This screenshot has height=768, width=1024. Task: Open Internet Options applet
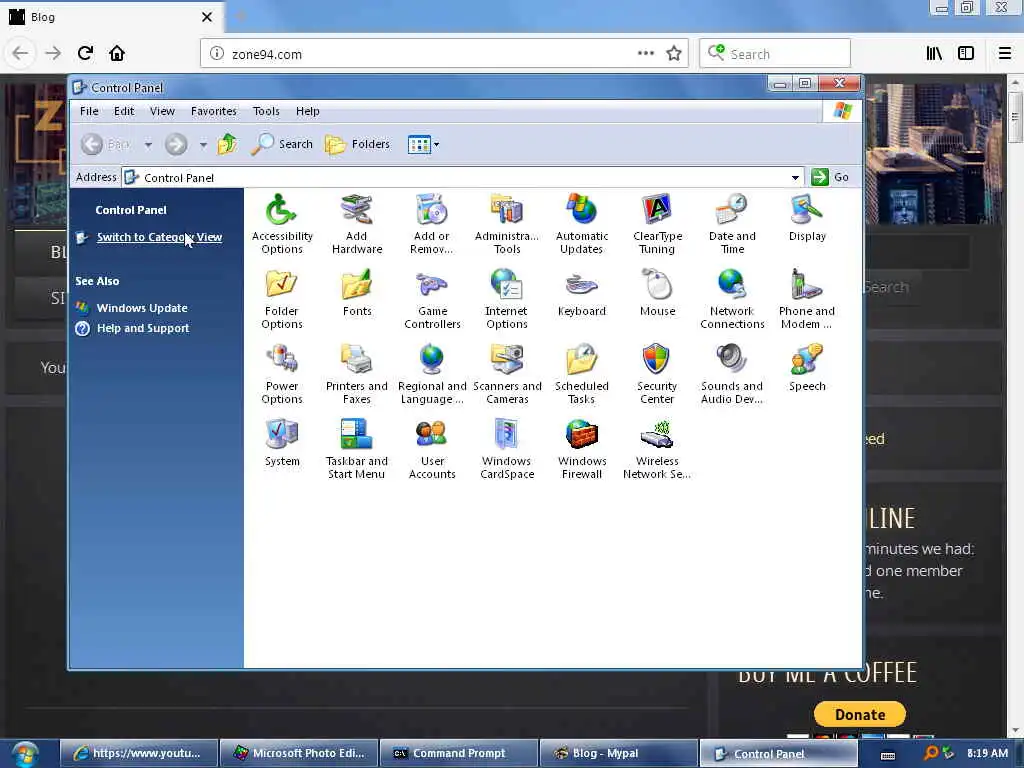tap(507, 298)
